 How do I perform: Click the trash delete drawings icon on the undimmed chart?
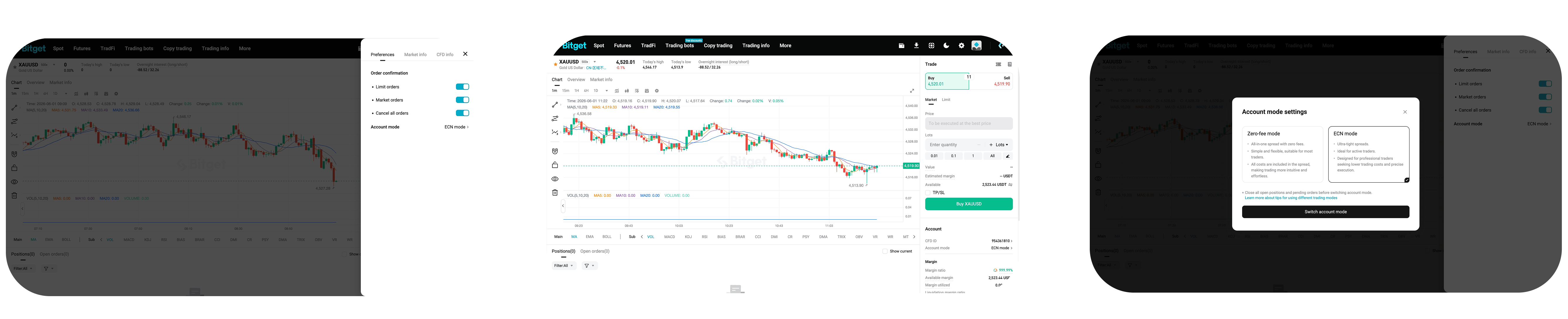[554, 192]
